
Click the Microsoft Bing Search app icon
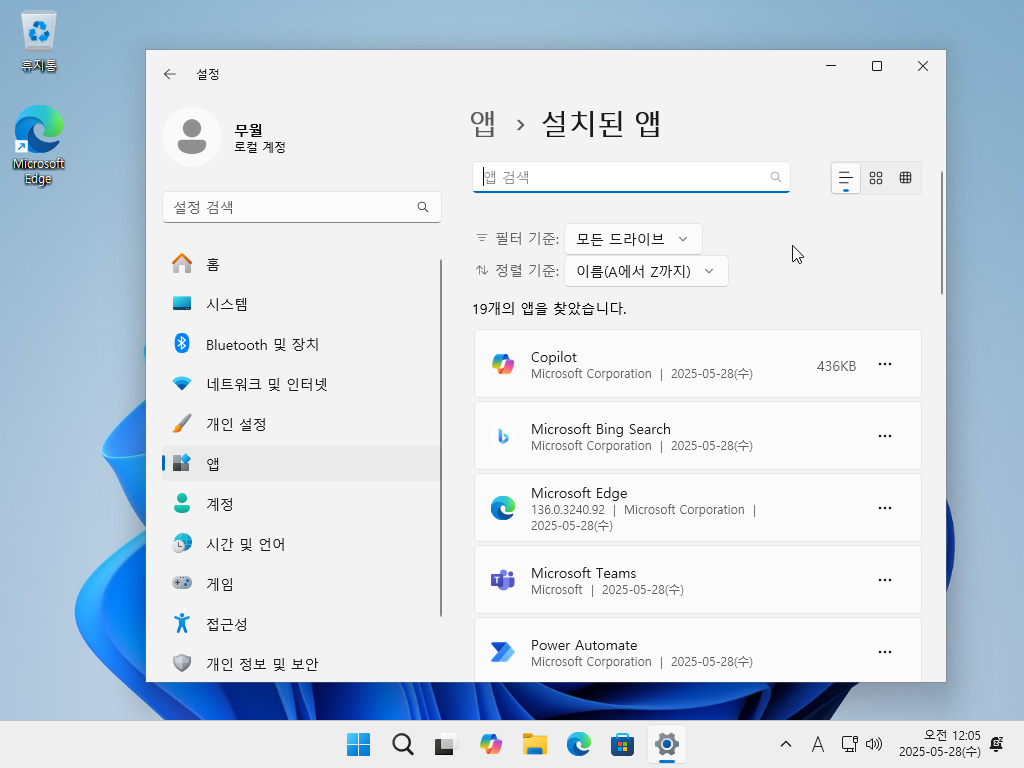tap(503, 436)
